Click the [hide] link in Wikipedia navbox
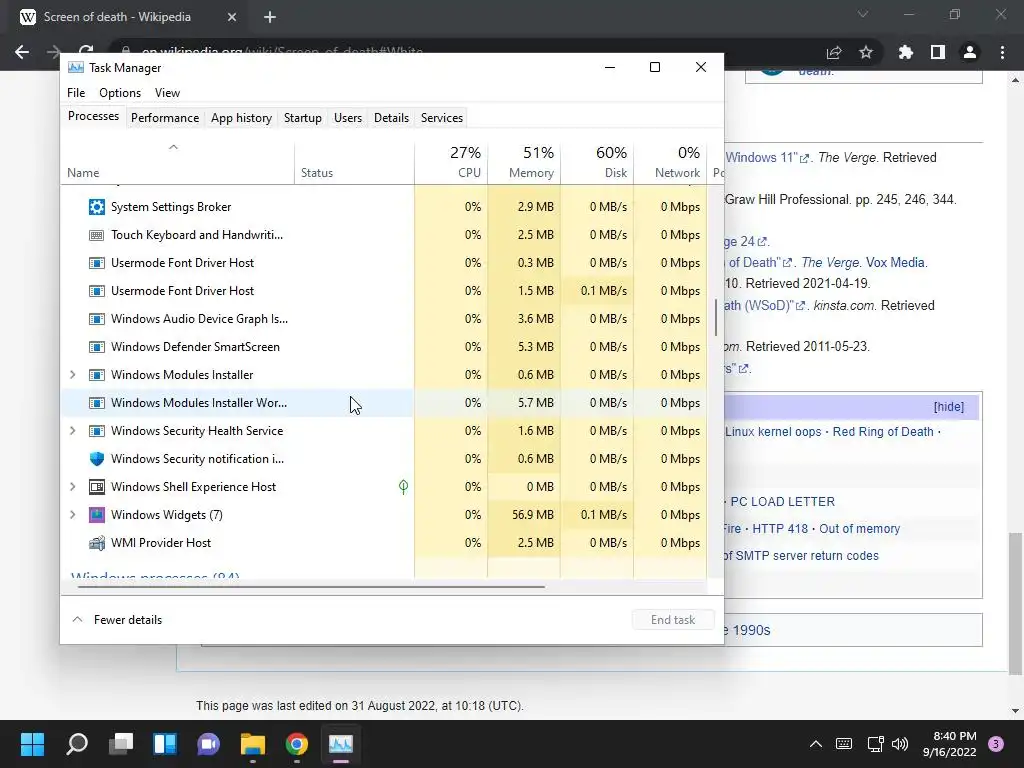Viewport: 1024px width, 768px height. click(948, 407)
